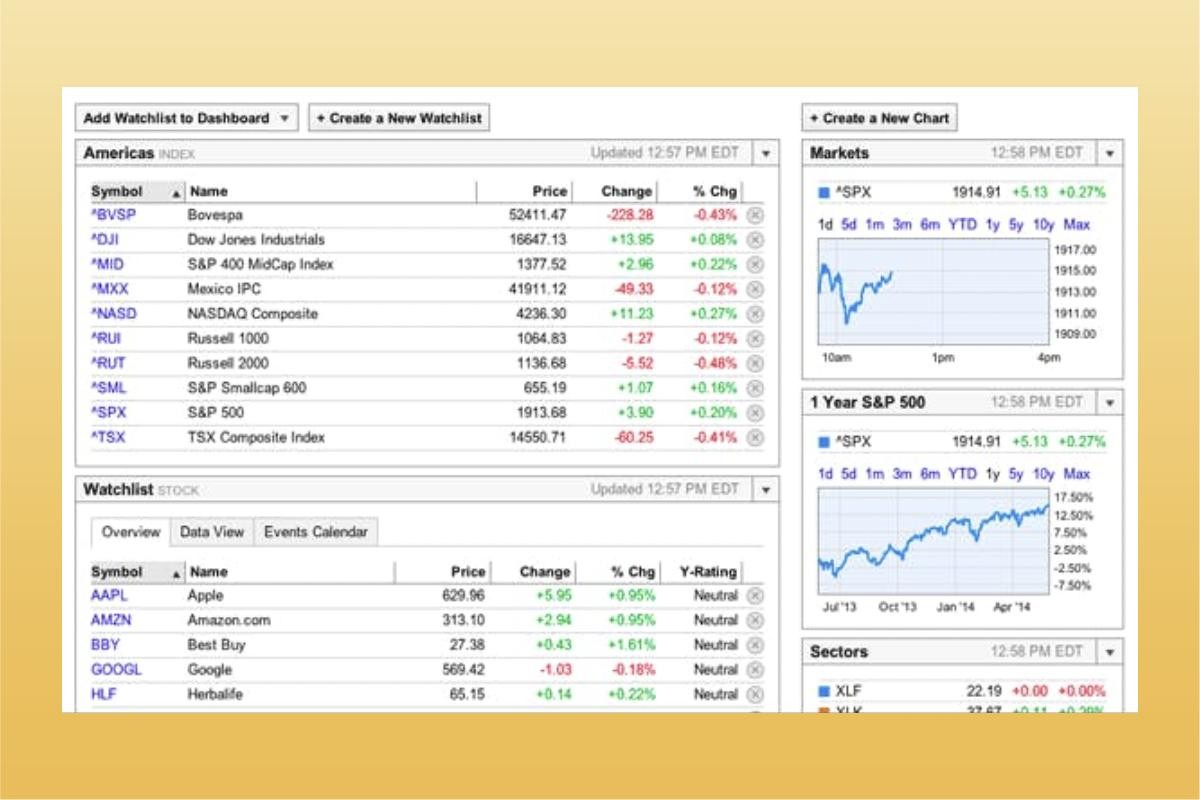Select YTD range in Markets chart
Screen dimensions: 1200x800
[x=962, y=225]
